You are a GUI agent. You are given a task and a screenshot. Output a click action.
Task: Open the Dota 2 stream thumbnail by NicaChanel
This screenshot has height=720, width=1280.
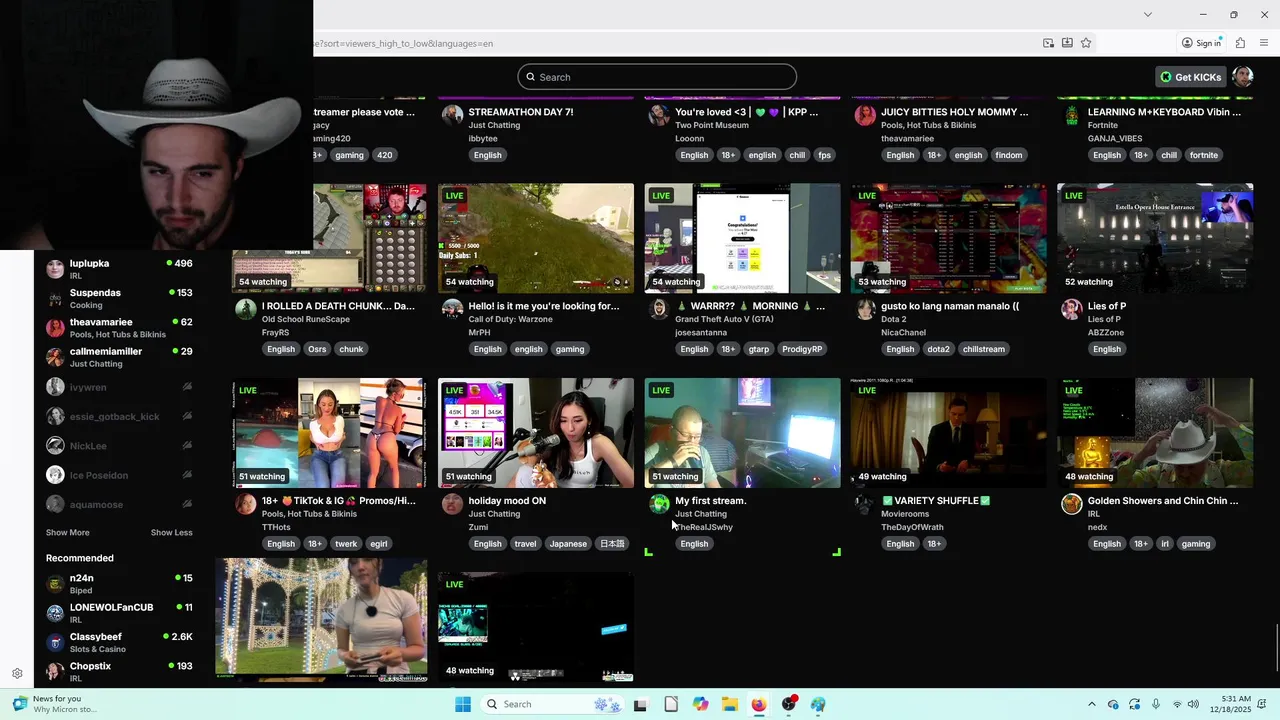pyautogui.click(x=949, y=238)
